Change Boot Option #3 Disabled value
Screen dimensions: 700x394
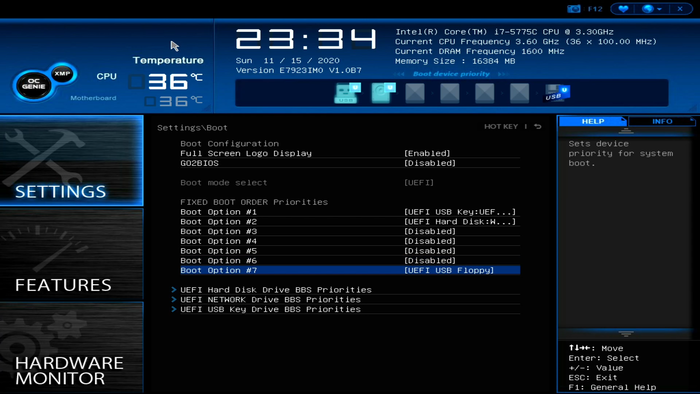point(430,232)
